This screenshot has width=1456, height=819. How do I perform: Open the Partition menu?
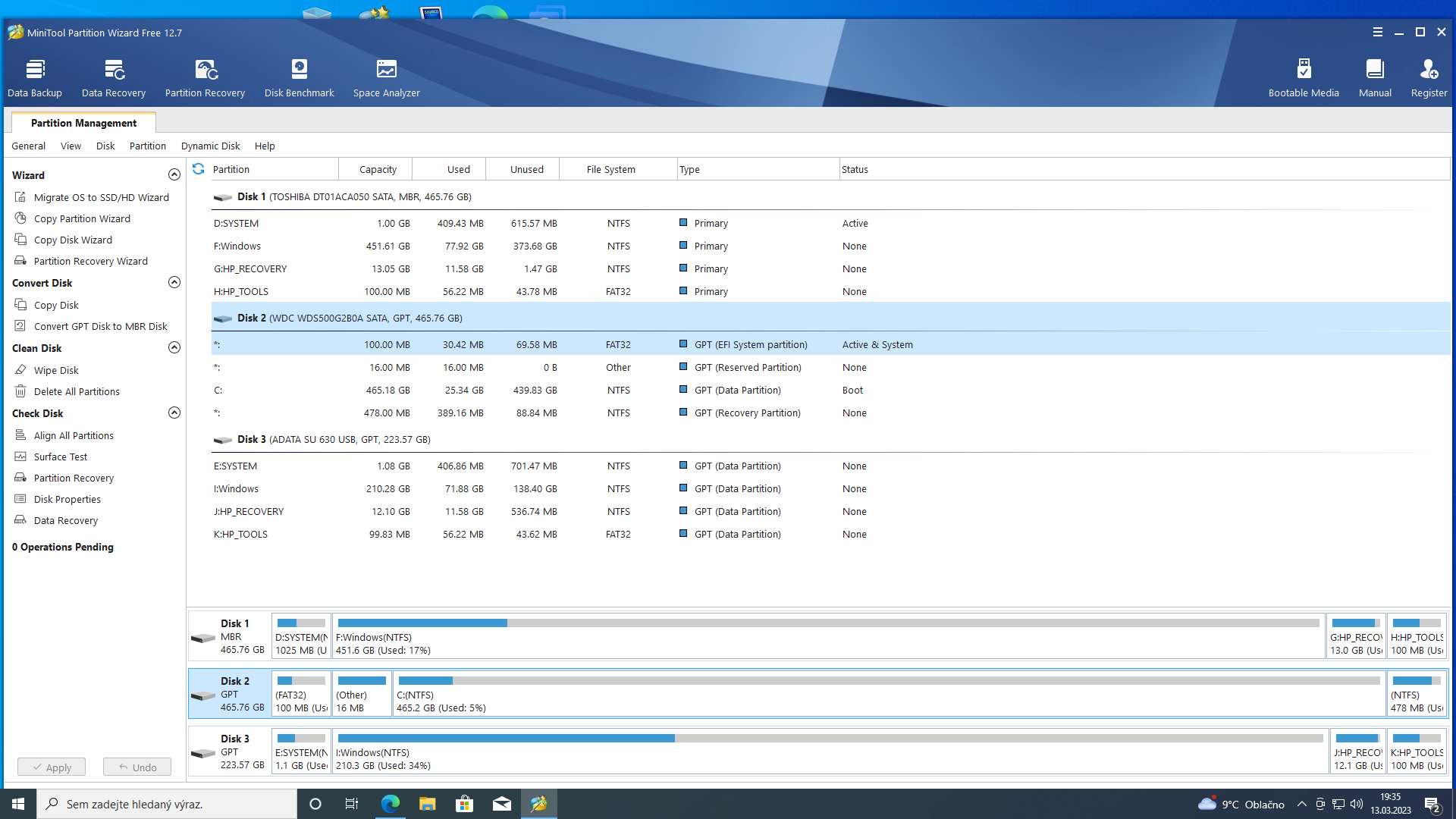[x=147, y=146]
